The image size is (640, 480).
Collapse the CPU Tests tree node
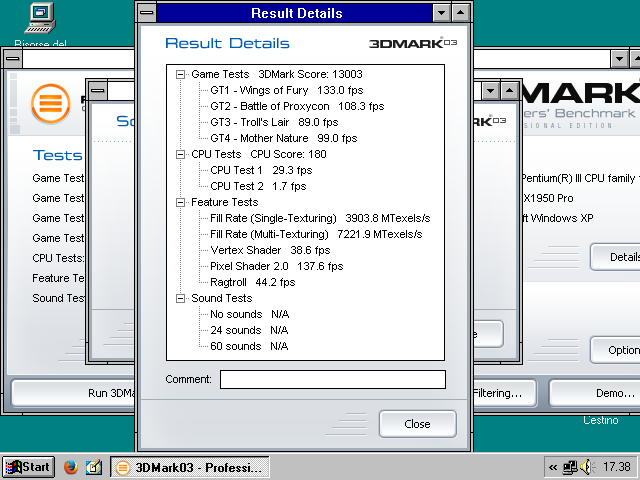pos(180,154)
